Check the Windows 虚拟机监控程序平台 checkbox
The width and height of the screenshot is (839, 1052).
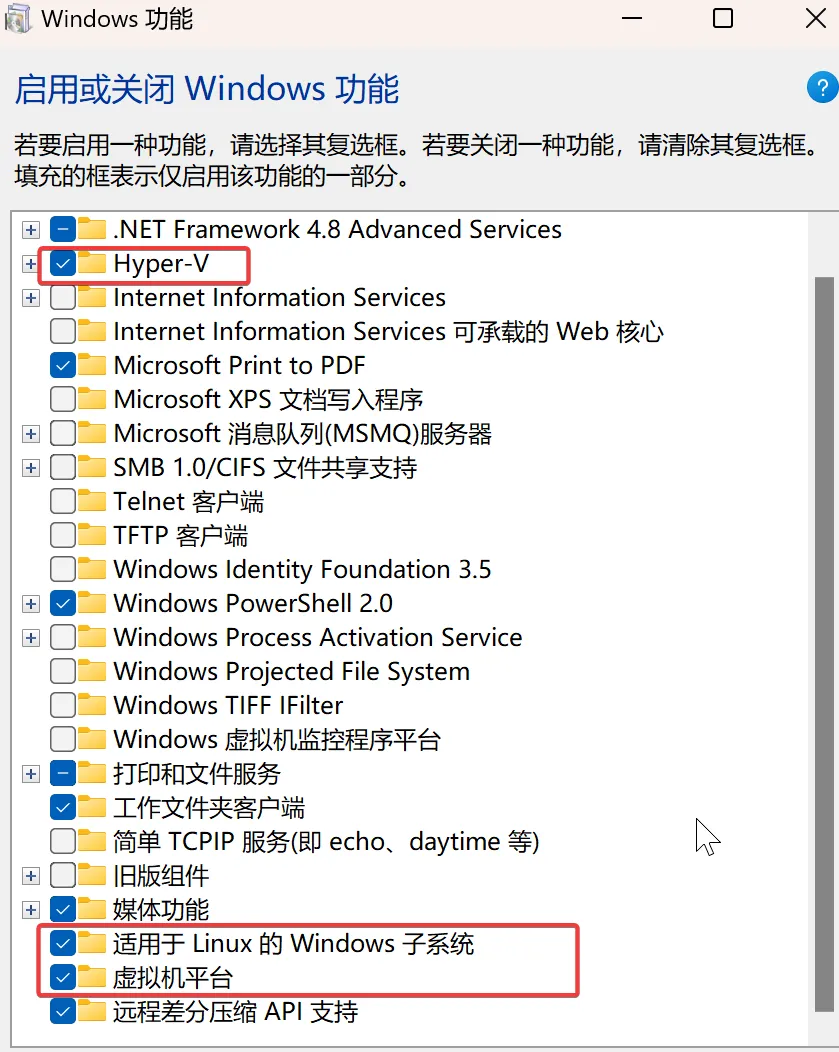(63, 740)
